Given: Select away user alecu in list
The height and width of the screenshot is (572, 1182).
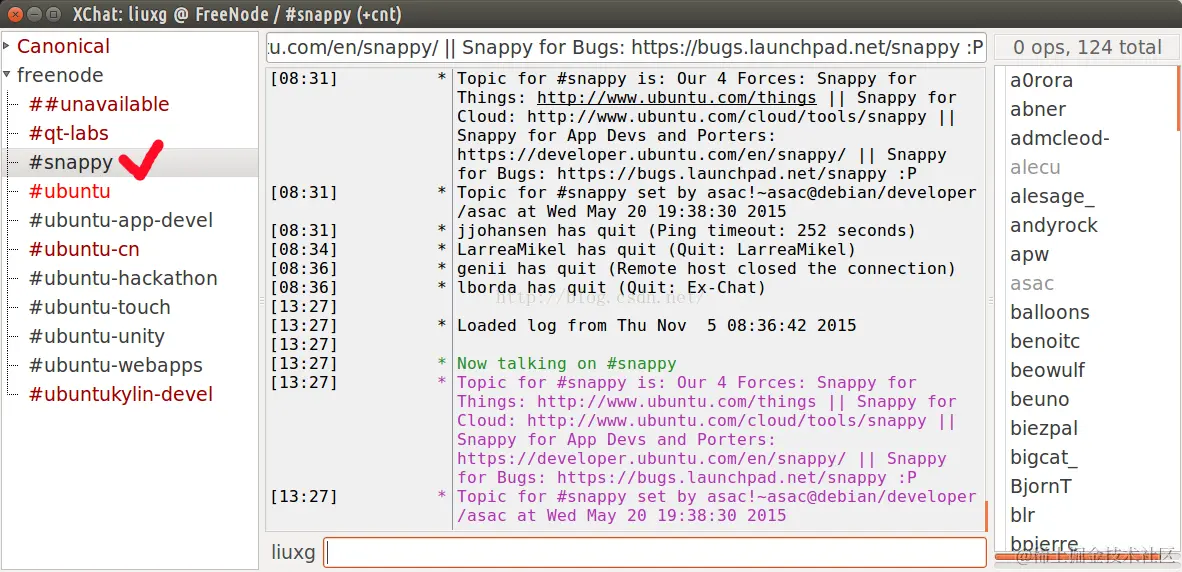Looking at the screenshot, I should [x=1035, y=167].
